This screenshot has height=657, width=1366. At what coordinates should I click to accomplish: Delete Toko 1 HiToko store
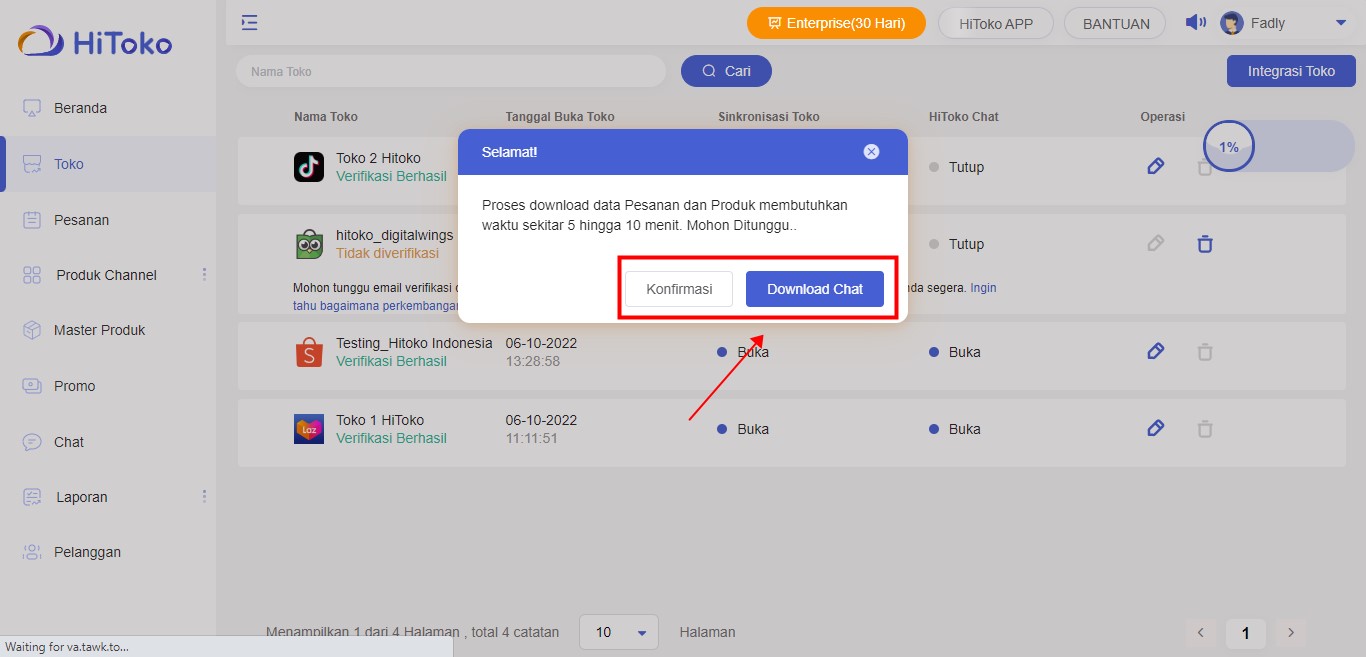click(1205, 428)
